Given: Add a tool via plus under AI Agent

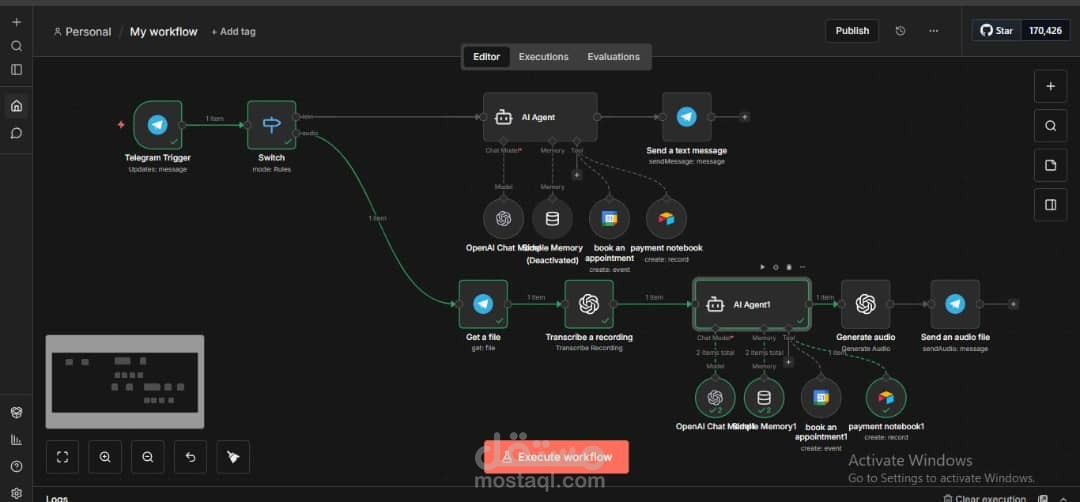Looking at the screenshot, I should [x=577, y=175].
